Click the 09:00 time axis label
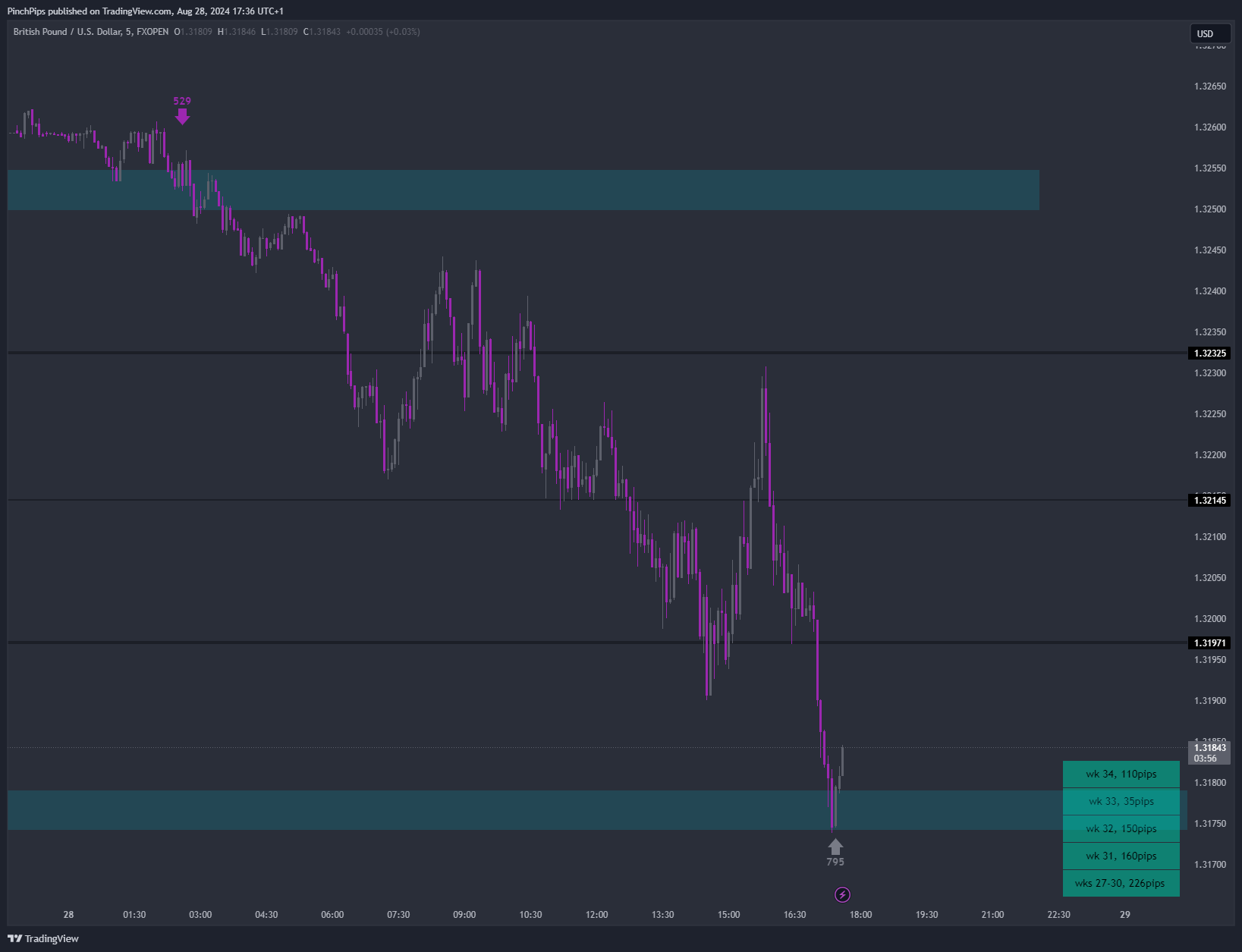The image size is (1242, 952). 464,915
